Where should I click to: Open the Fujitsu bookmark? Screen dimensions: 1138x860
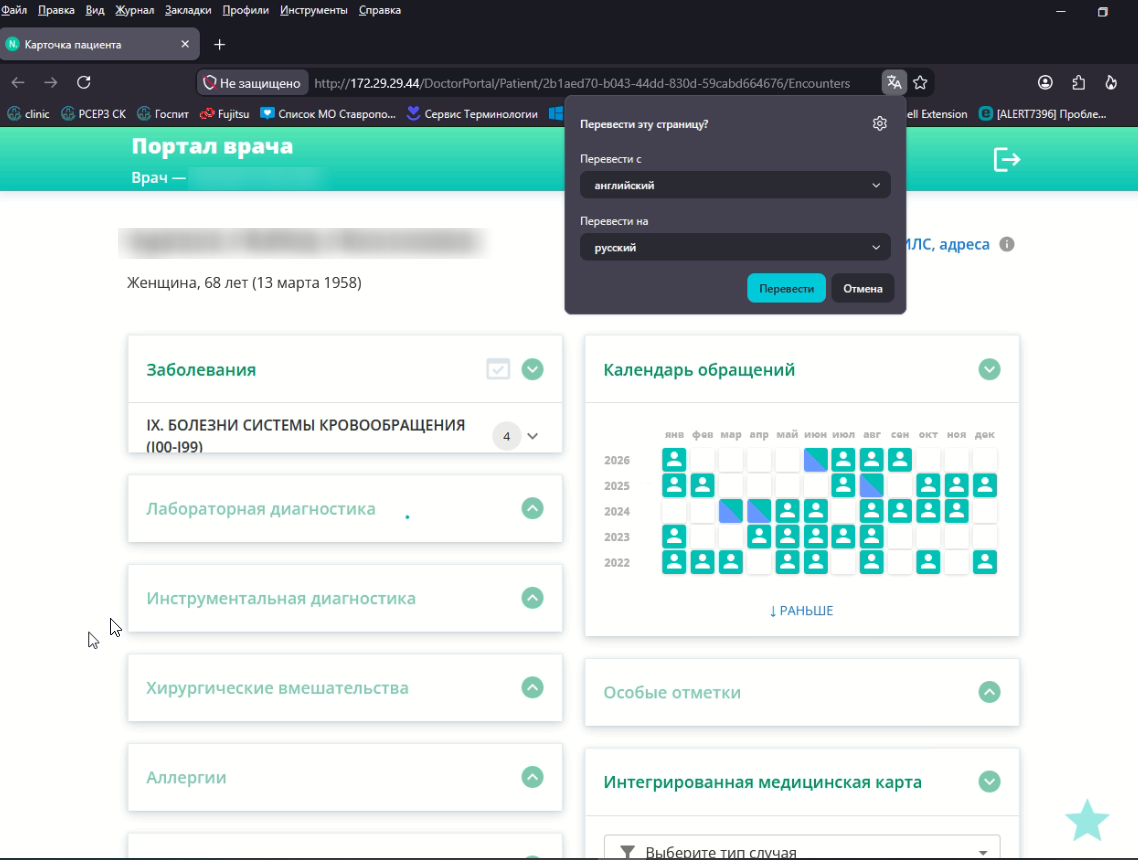point(225,114)
